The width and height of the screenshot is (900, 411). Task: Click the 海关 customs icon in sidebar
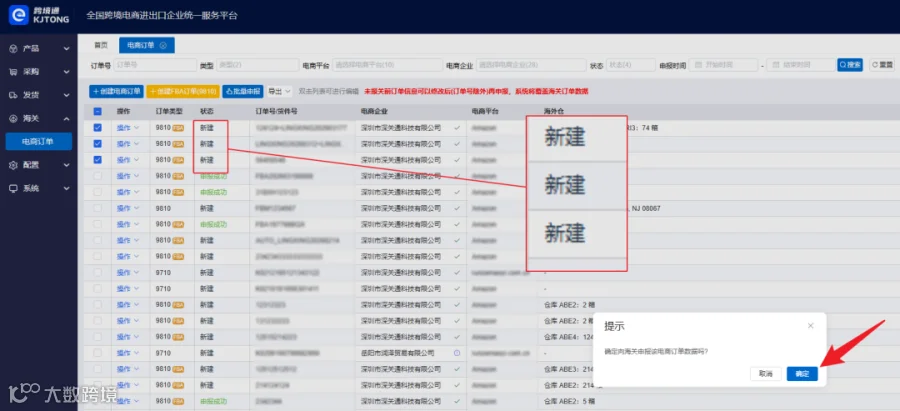coord(13,118)
